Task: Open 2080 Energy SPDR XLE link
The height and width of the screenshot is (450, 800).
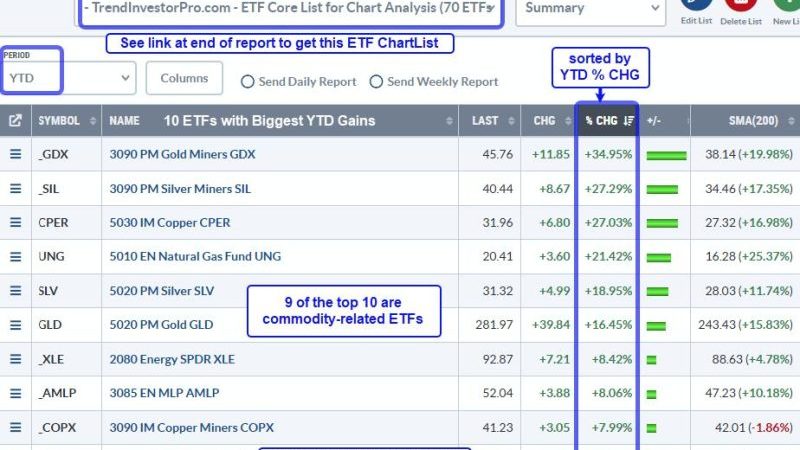Action: [172, 359]
